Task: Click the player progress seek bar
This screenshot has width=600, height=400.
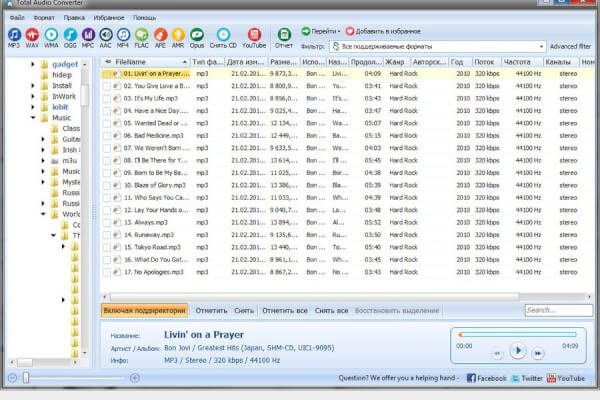Action: click(517, 335)
